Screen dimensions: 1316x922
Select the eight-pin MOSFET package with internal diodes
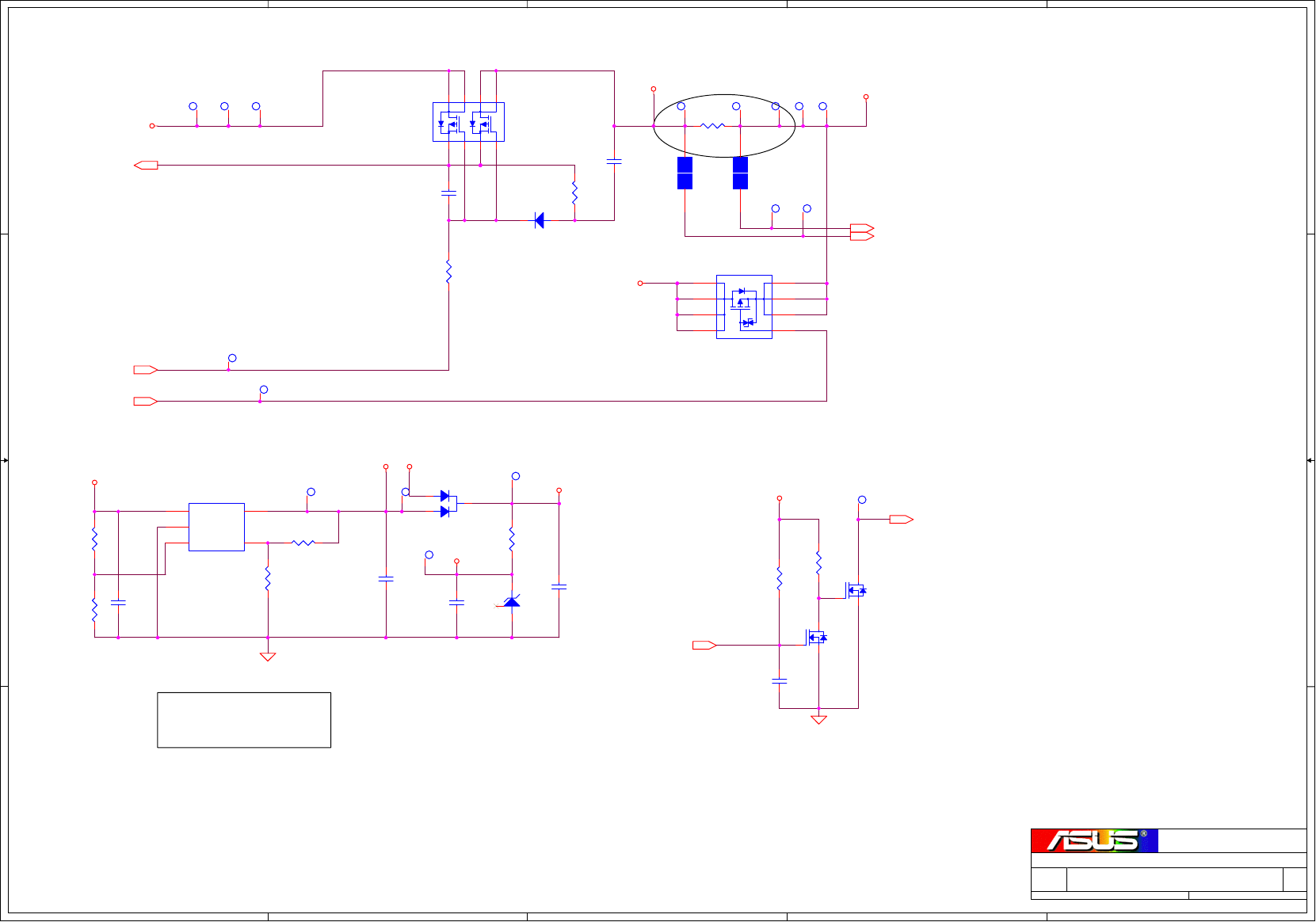[744, 307]
